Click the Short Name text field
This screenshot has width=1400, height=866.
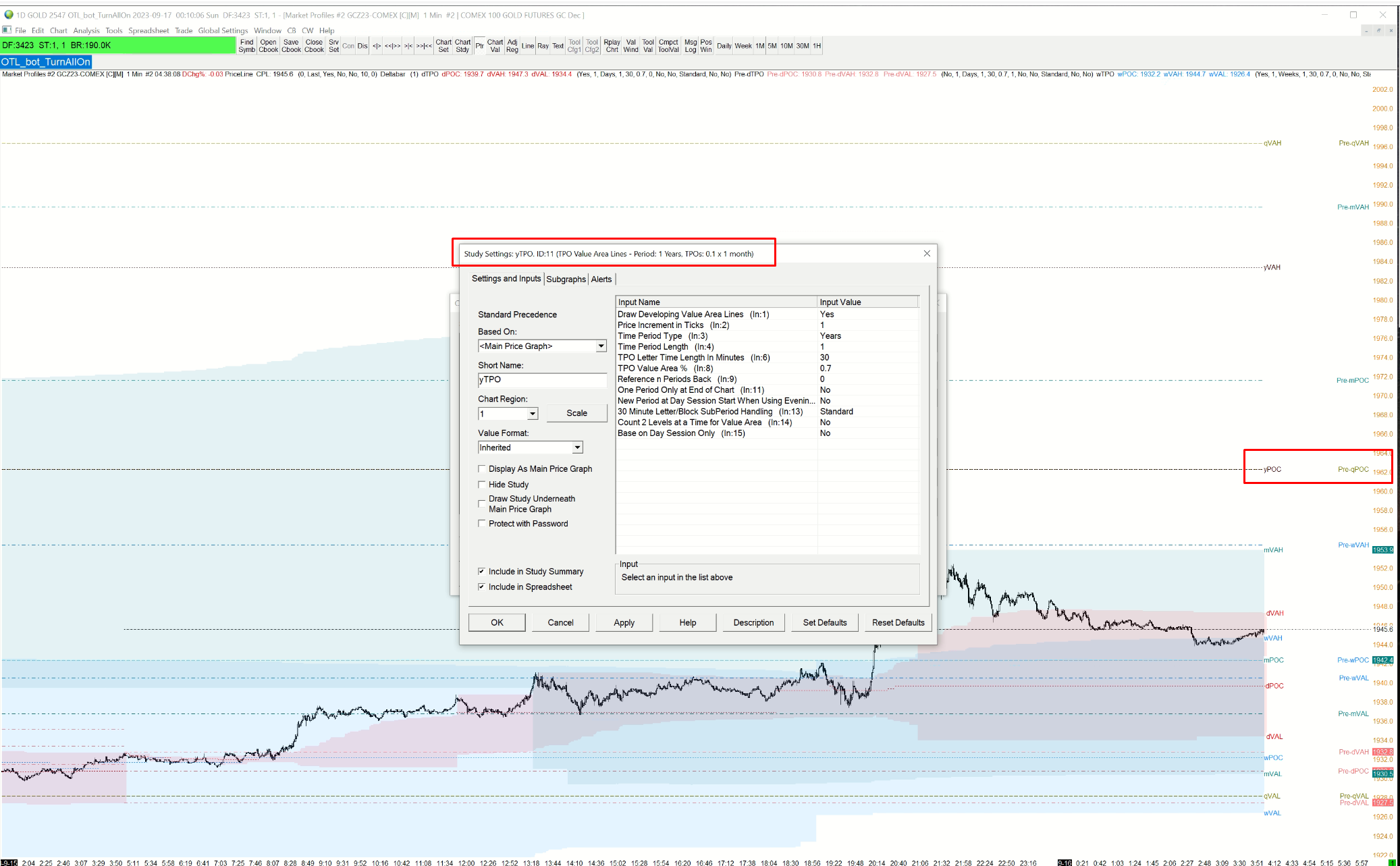(541, 380)
